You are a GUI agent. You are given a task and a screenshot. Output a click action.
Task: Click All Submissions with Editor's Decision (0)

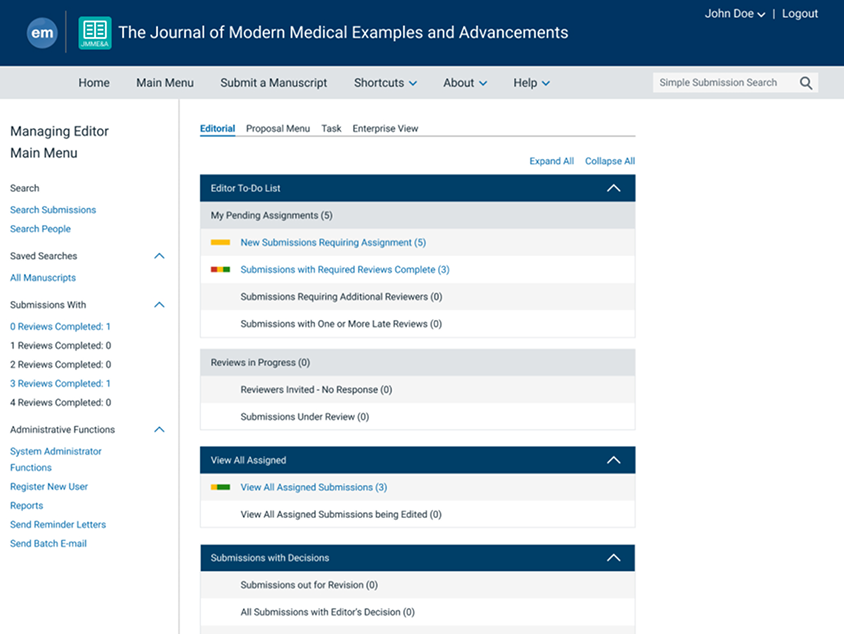click(x=328, y=612)
